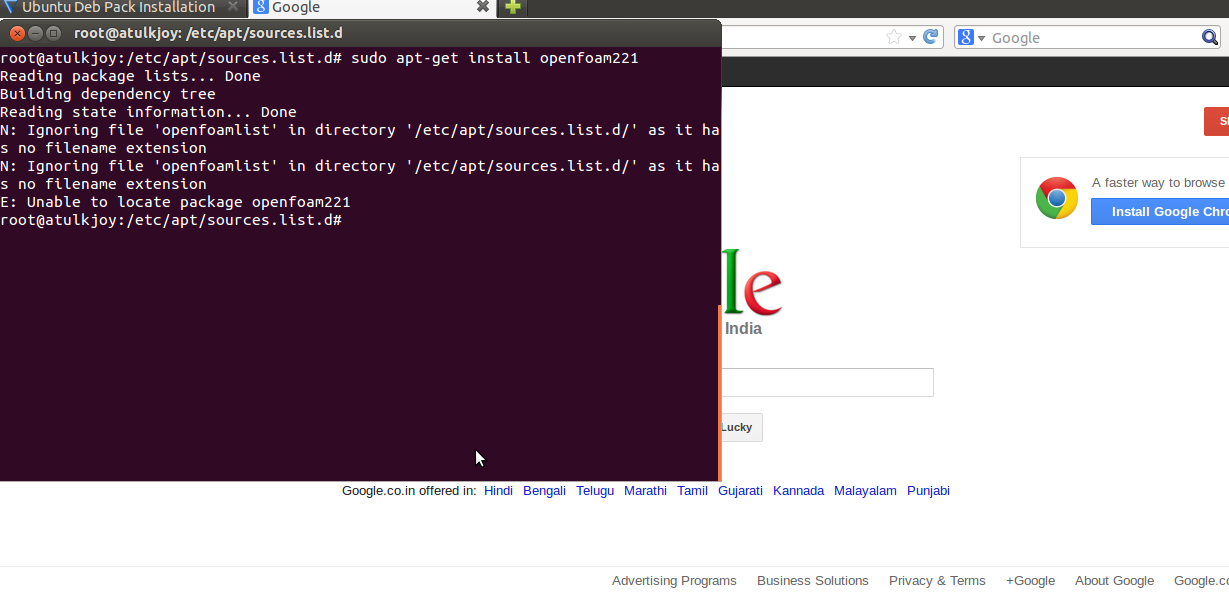Click the 'Reading package lists... Done' line
Screen dimensions: 1229x597
pos(130,76)
